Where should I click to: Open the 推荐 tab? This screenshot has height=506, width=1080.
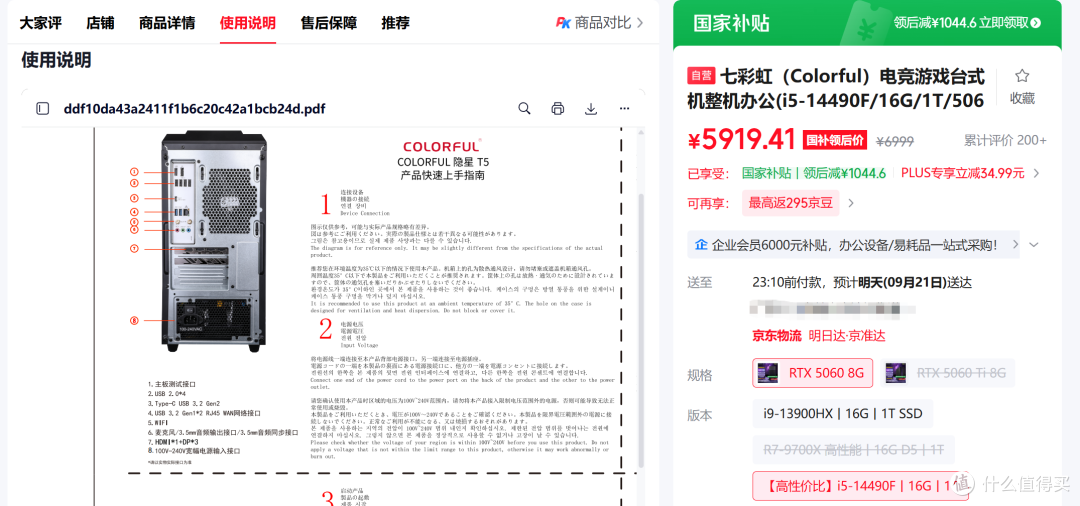(x=395, y=23)
